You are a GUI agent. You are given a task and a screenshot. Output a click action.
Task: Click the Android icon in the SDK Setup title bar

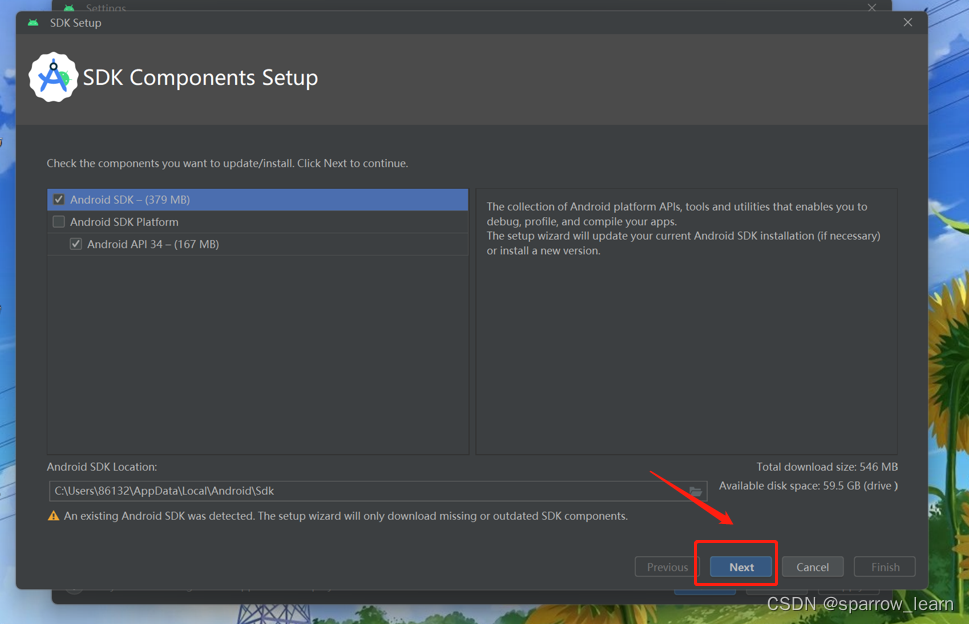click(33, 23)
